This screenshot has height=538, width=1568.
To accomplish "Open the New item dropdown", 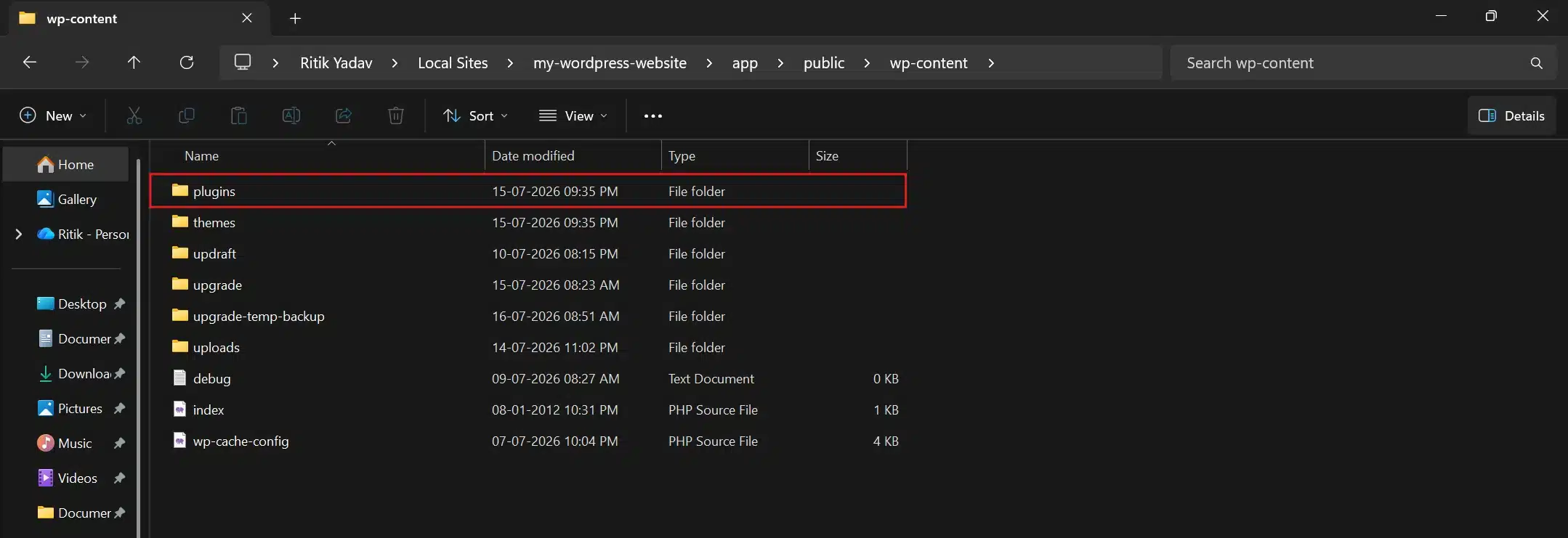I will (x=53, y=115).
